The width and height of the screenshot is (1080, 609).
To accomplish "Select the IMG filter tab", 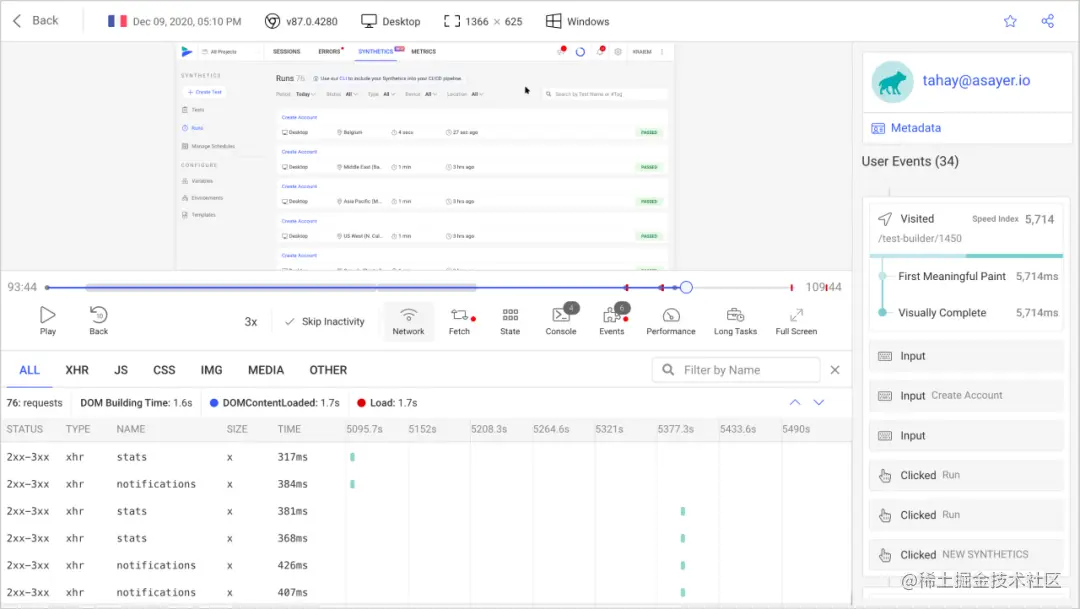I will [211, 370].
